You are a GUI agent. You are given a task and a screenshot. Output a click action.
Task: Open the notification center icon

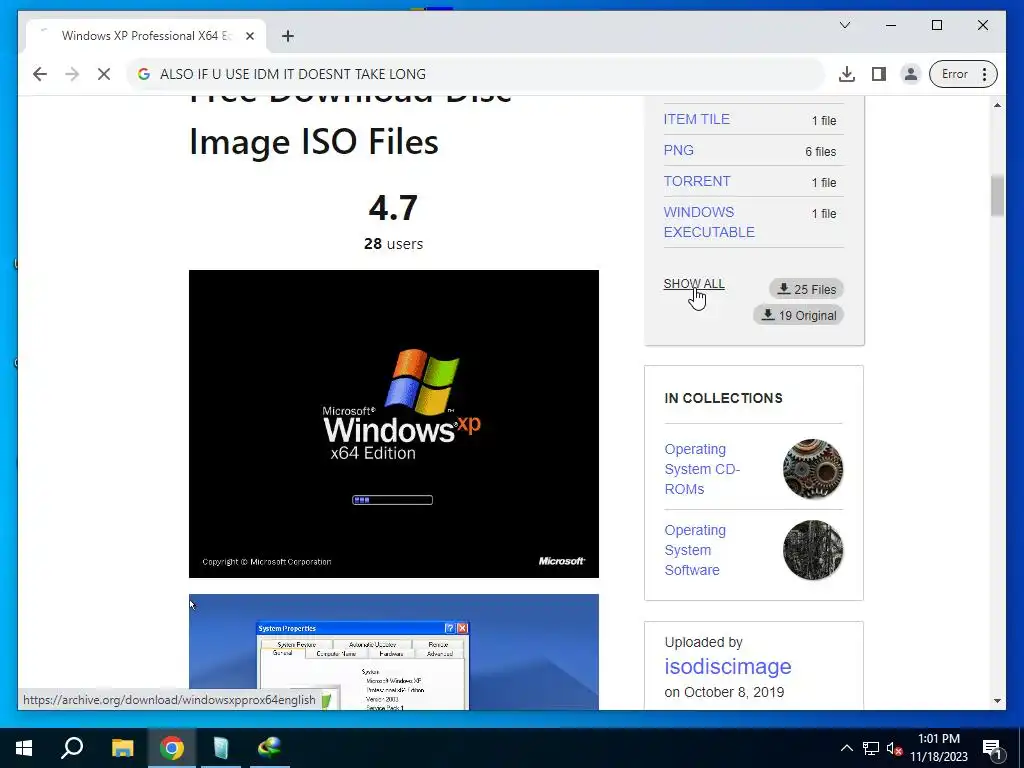(x=992, y=748)
